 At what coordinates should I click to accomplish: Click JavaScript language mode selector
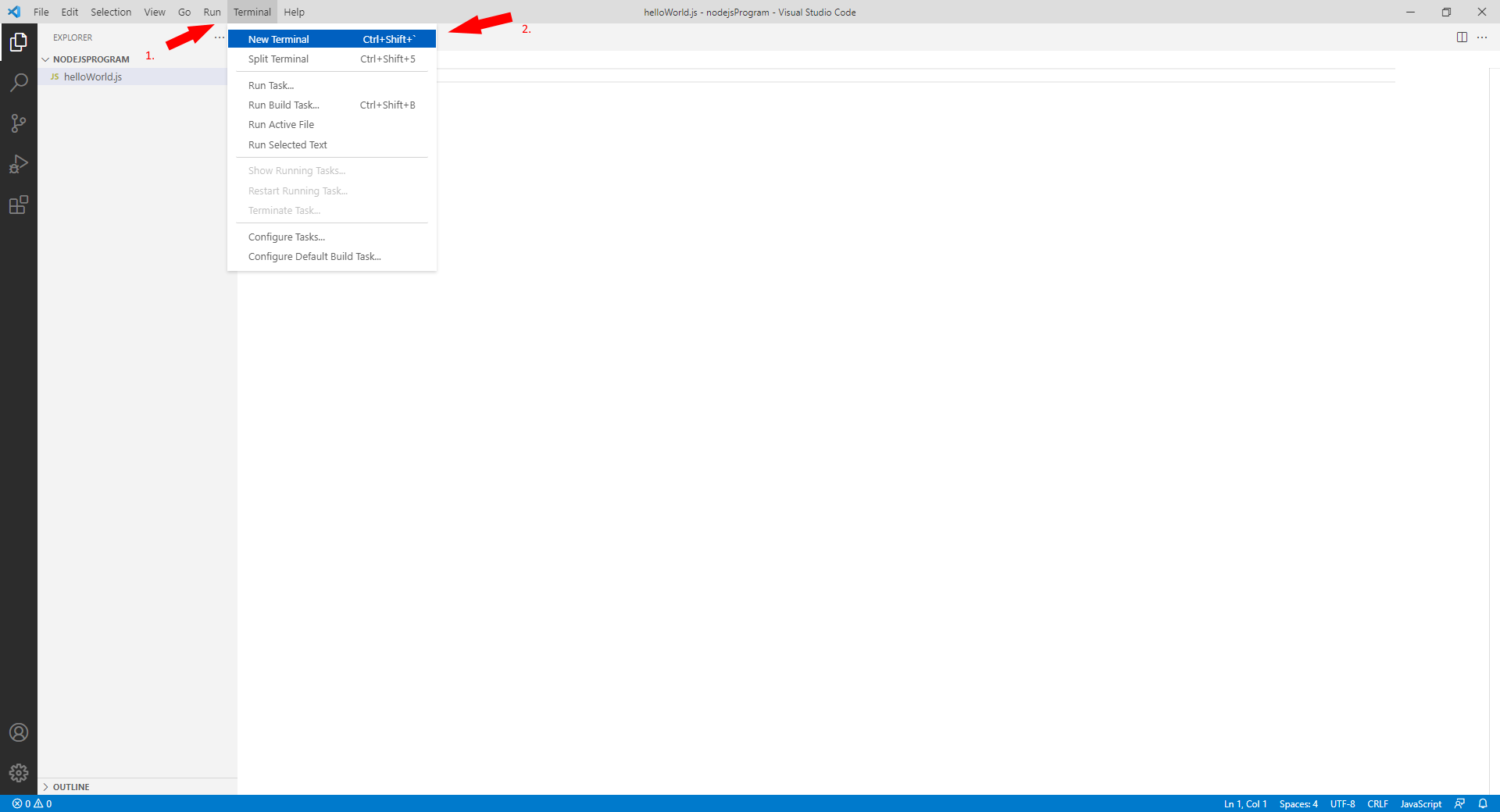click(1421, 803)
